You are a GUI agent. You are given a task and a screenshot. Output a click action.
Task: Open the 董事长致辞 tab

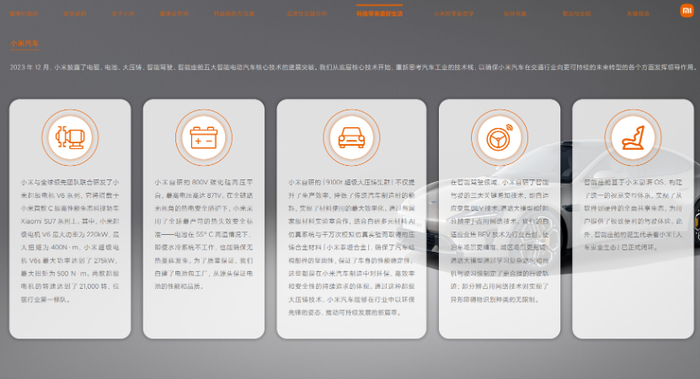click(x=24, y=14)
